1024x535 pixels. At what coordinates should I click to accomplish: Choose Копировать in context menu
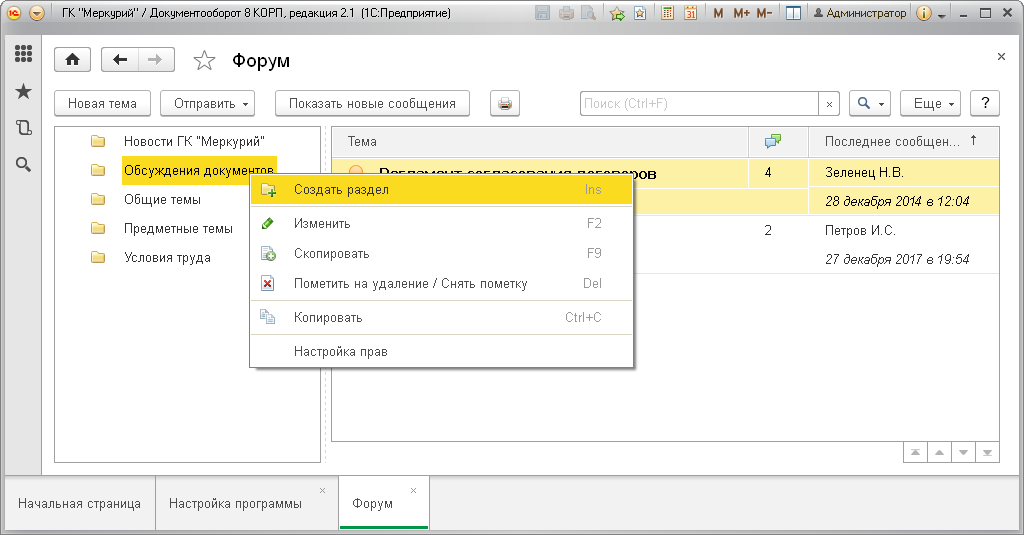(441, 317)
